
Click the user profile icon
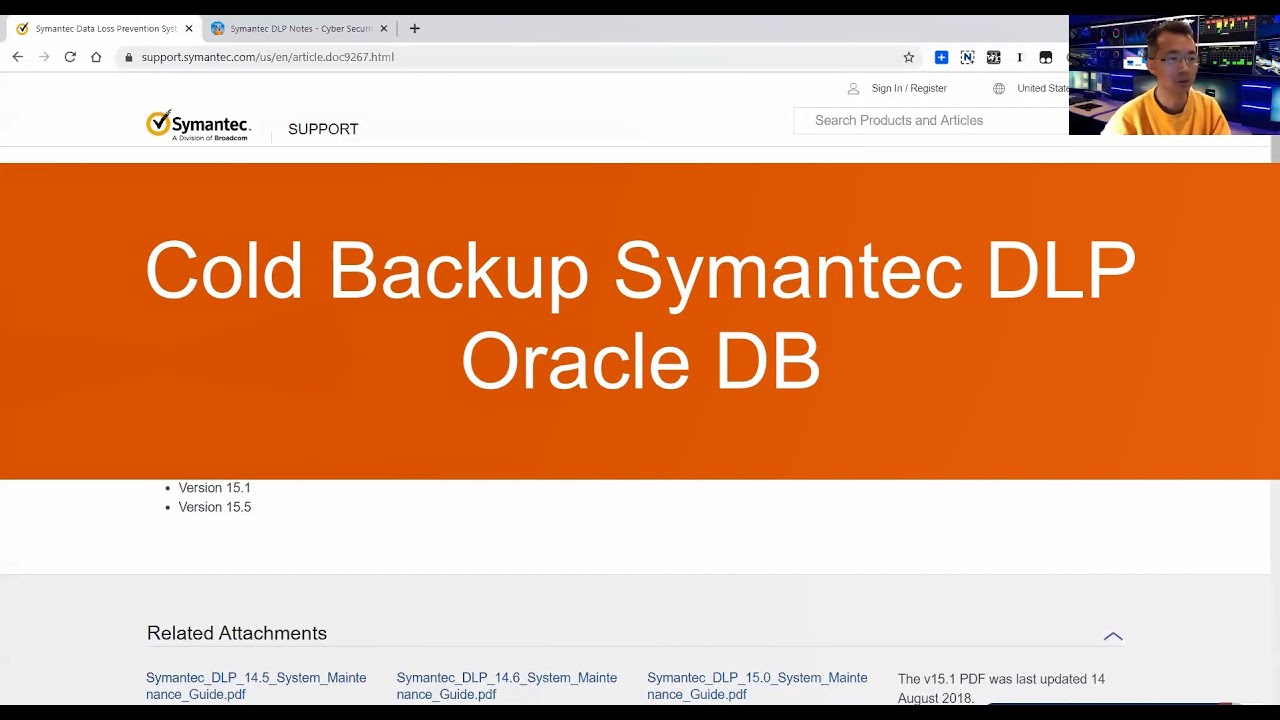[853, 88]
